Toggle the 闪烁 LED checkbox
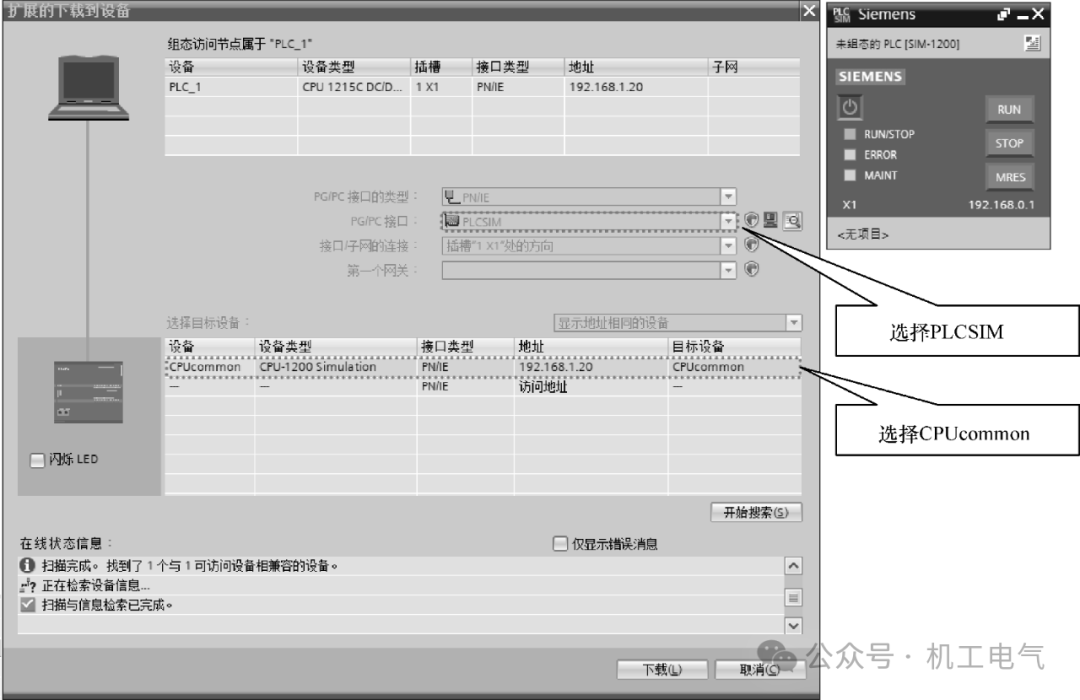Image resolution: width=1080 pixels, height=700 pixels. coord(37,460)
